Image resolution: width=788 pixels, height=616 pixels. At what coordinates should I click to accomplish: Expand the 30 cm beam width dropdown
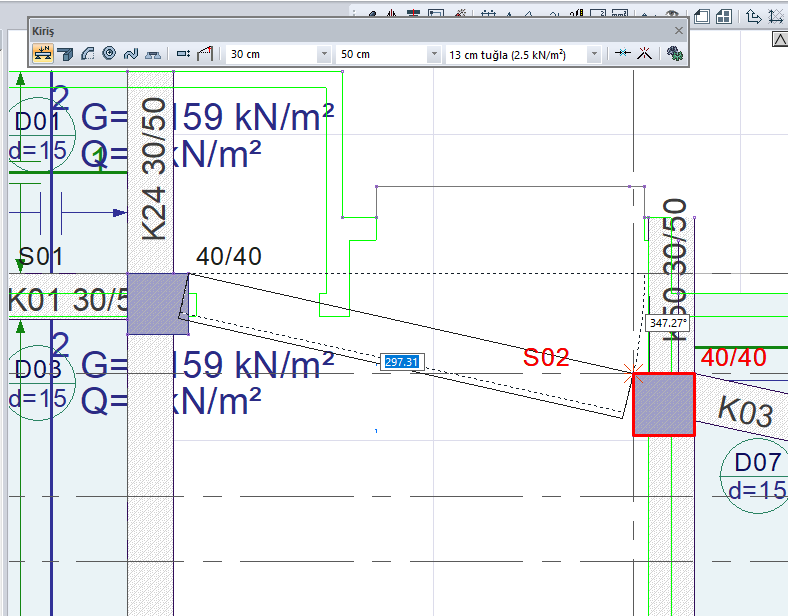click(323, 54)
